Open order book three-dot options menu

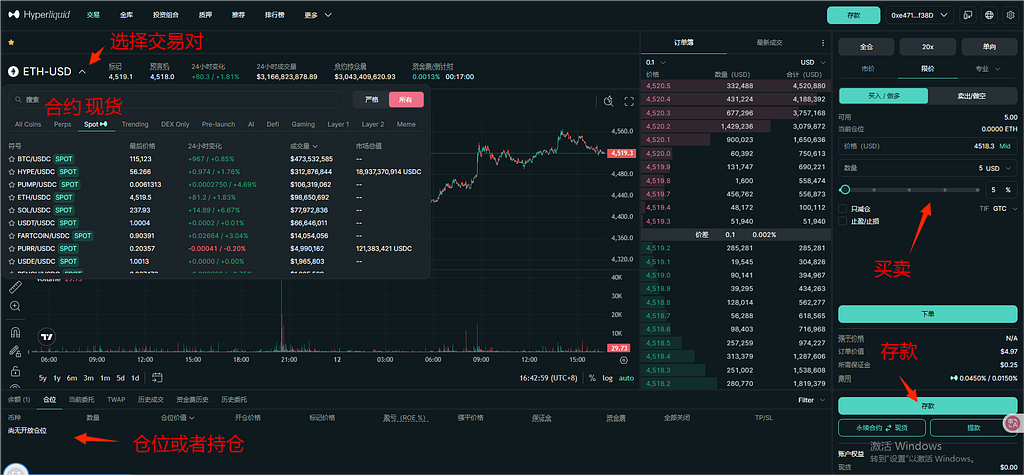coord(822,43)
